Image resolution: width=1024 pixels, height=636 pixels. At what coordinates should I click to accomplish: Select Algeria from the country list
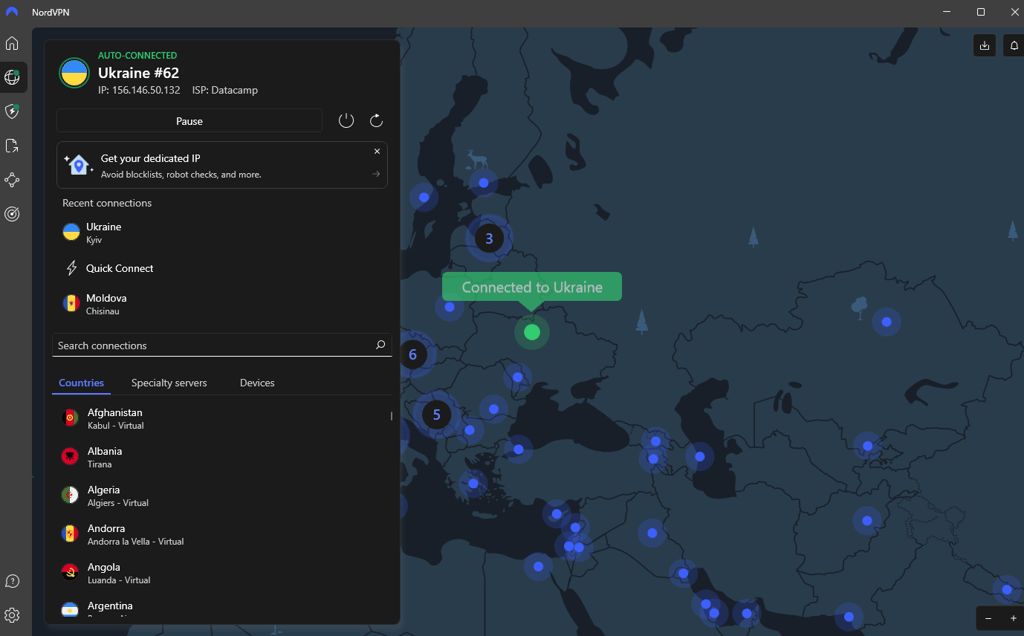coord(222,496)
